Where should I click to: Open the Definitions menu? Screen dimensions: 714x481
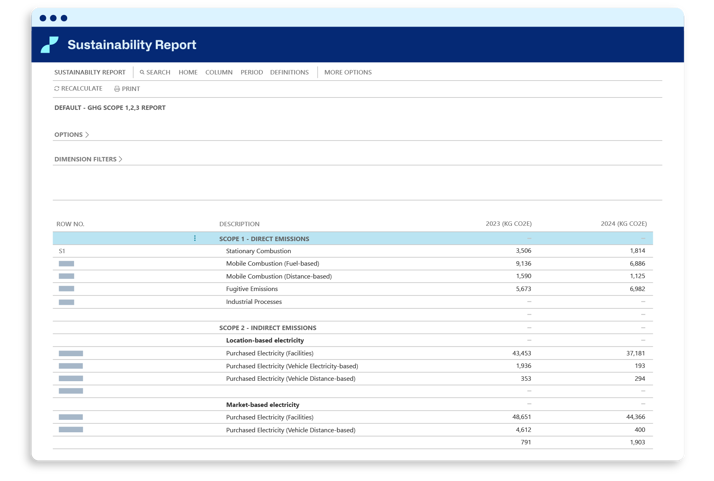coord(289,73)
